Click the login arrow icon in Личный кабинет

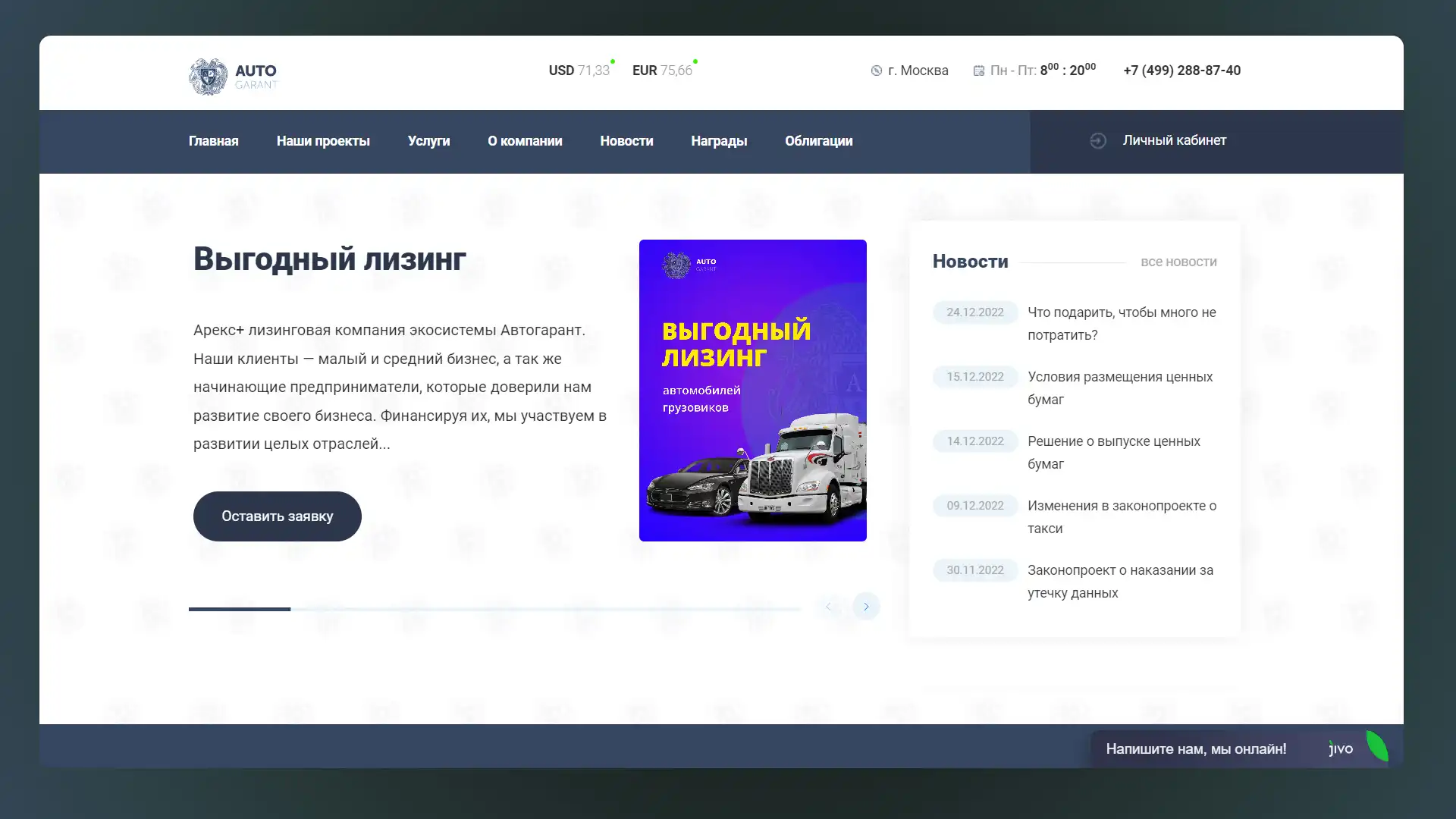(x=1097, y=141)
